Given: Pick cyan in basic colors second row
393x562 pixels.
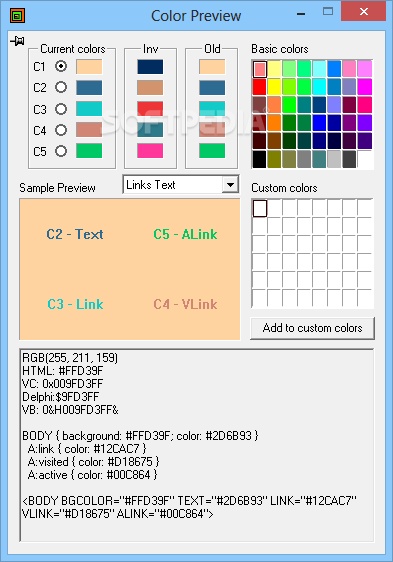Looking at the screenshot, I should tap(319, 87).
